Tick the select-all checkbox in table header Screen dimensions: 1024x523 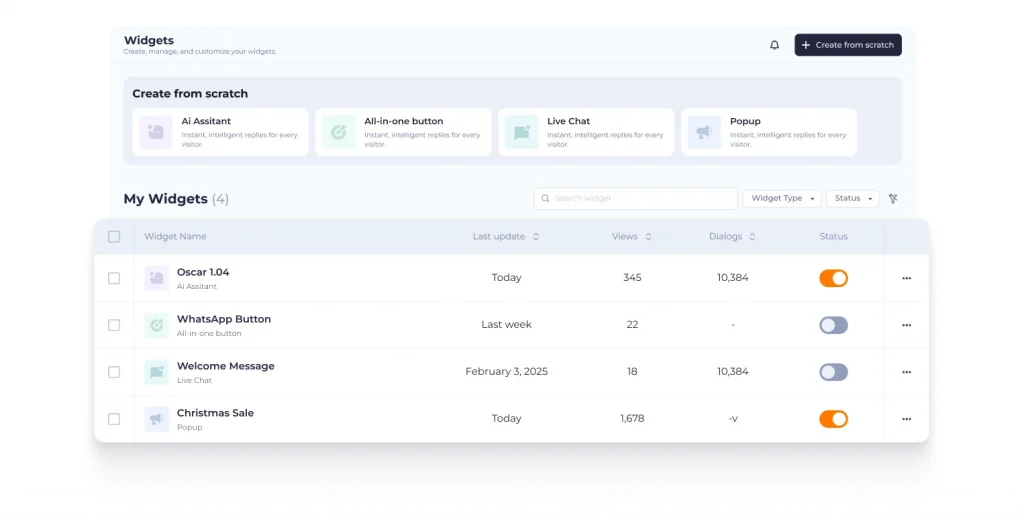click(114, 237)
